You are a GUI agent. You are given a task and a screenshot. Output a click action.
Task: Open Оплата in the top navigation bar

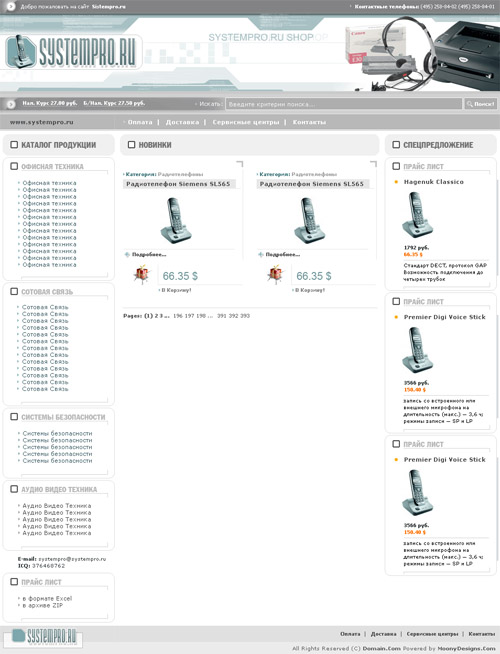[140, 122]
